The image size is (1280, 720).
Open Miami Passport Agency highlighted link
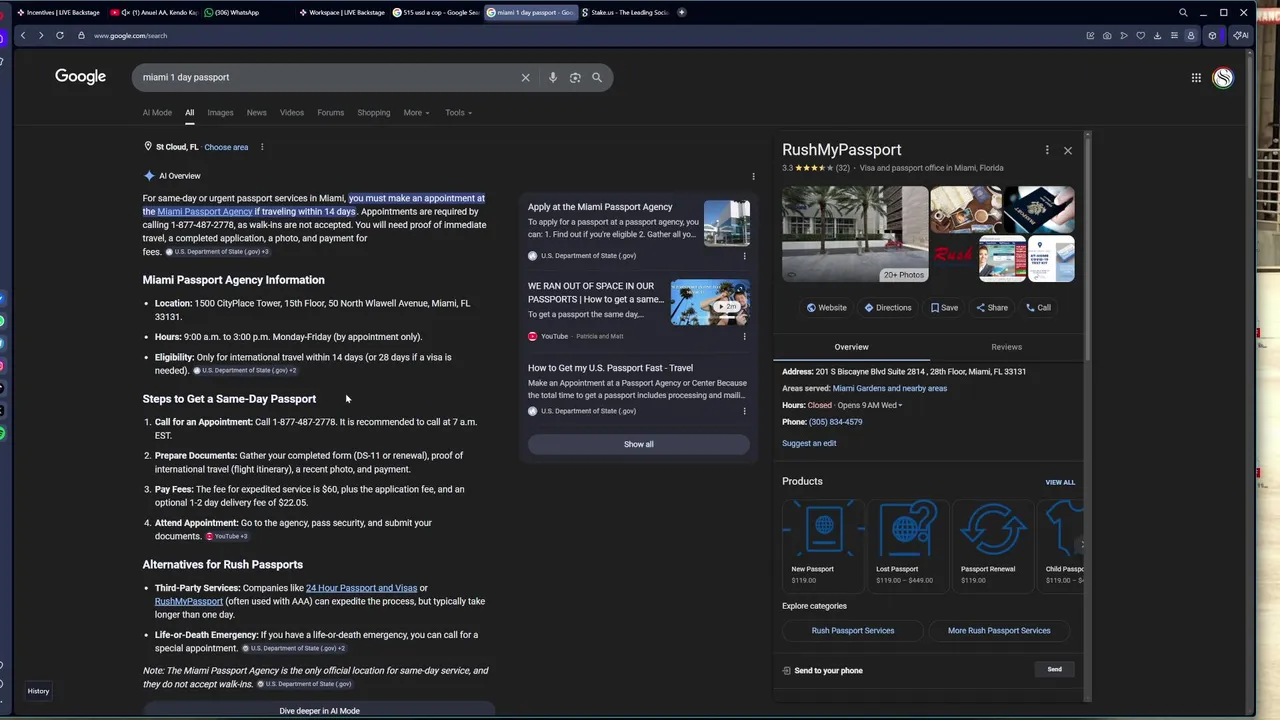coord(205,211)
